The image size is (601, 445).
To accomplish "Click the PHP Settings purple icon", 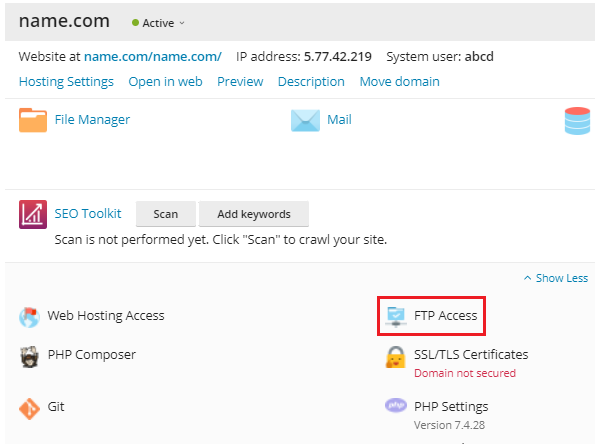I will [x=396, y=405].
